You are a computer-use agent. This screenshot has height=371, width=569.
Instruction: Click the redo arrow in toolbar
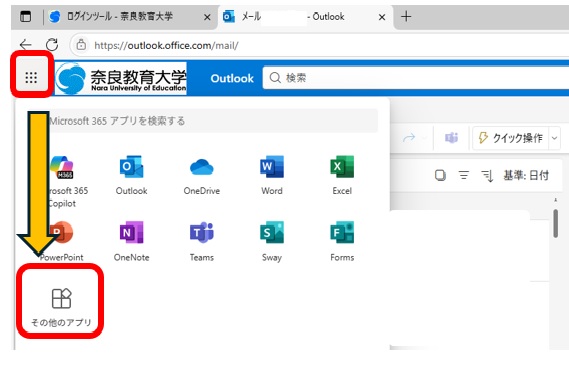coord(409,138)
